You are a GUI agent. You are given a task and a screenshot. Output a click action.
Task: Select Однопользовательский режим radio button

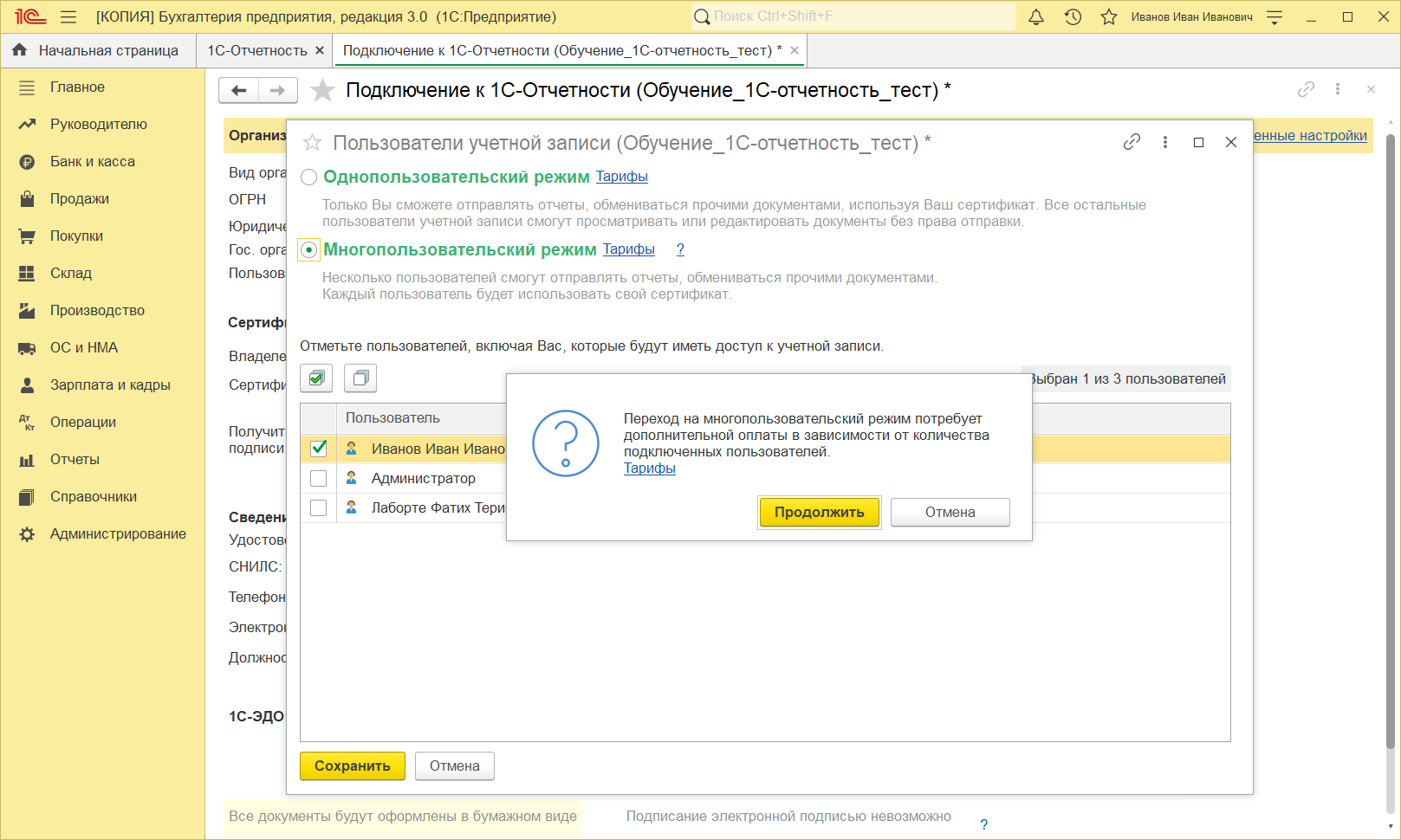pos(308,178)
